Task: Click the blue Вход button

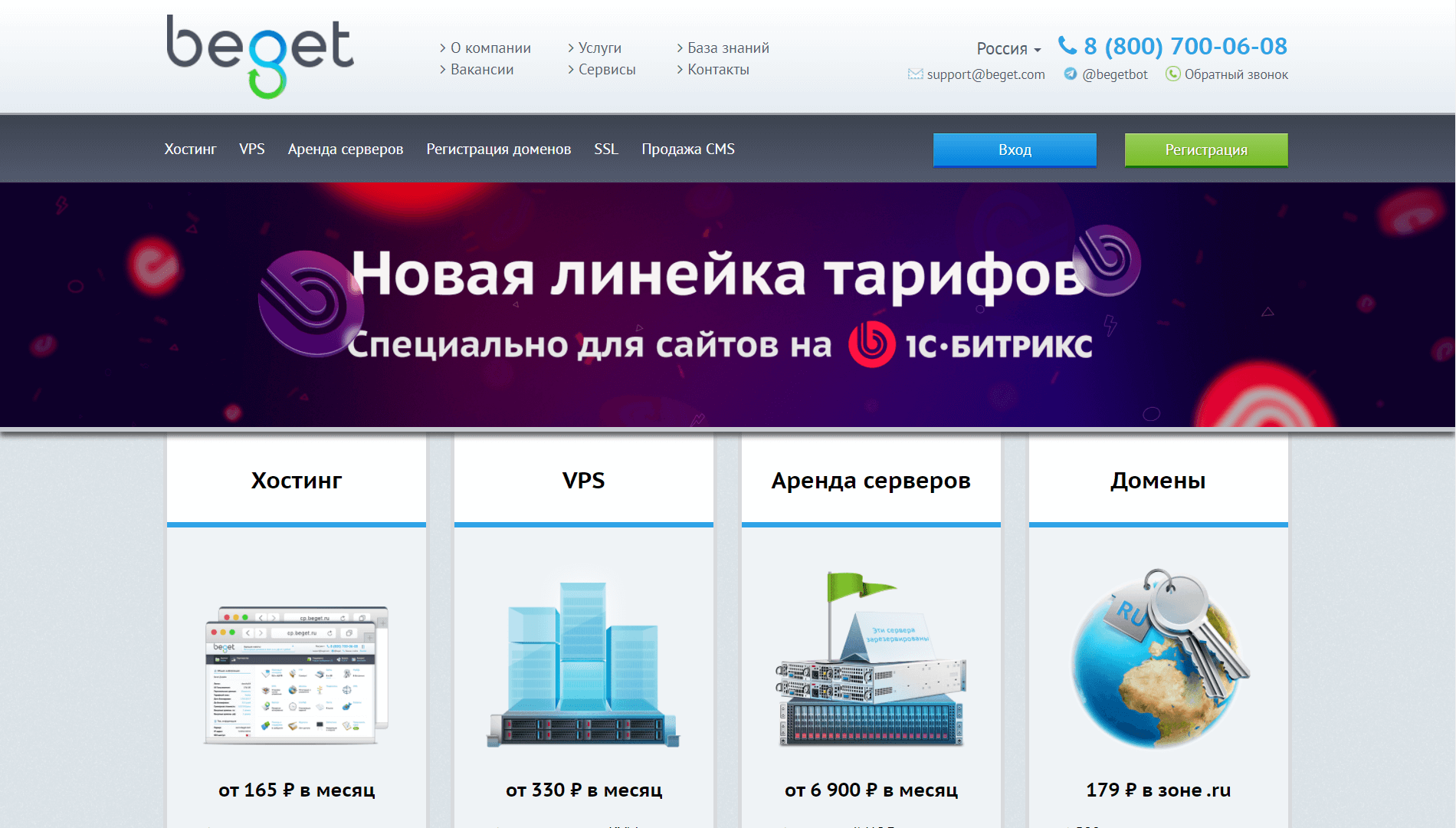Action: pos(1015,149)
